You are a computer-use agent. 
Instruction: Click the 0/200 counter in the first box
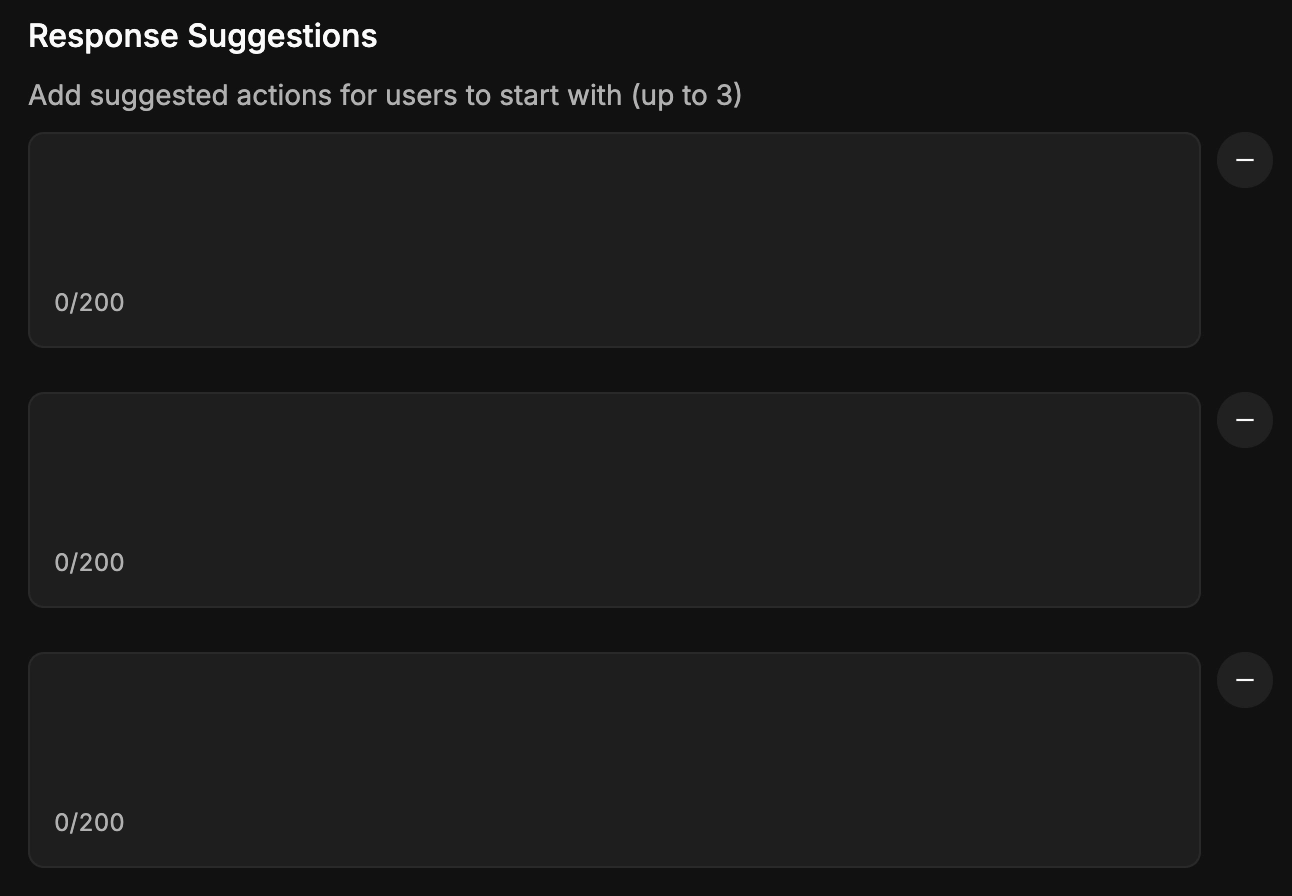[89, 303]
